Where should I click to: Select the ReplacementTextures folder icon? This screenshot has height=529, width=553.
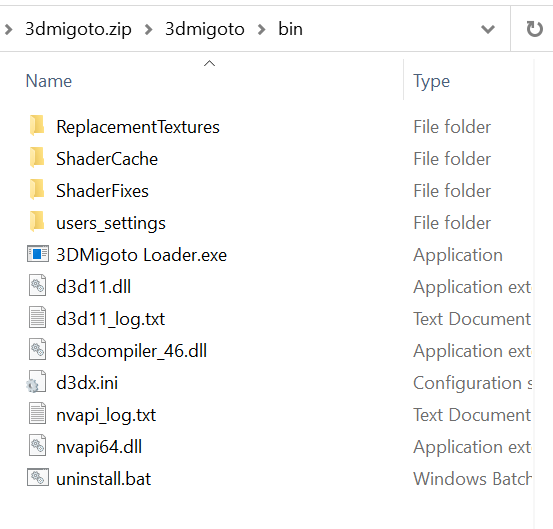point(37,126)
